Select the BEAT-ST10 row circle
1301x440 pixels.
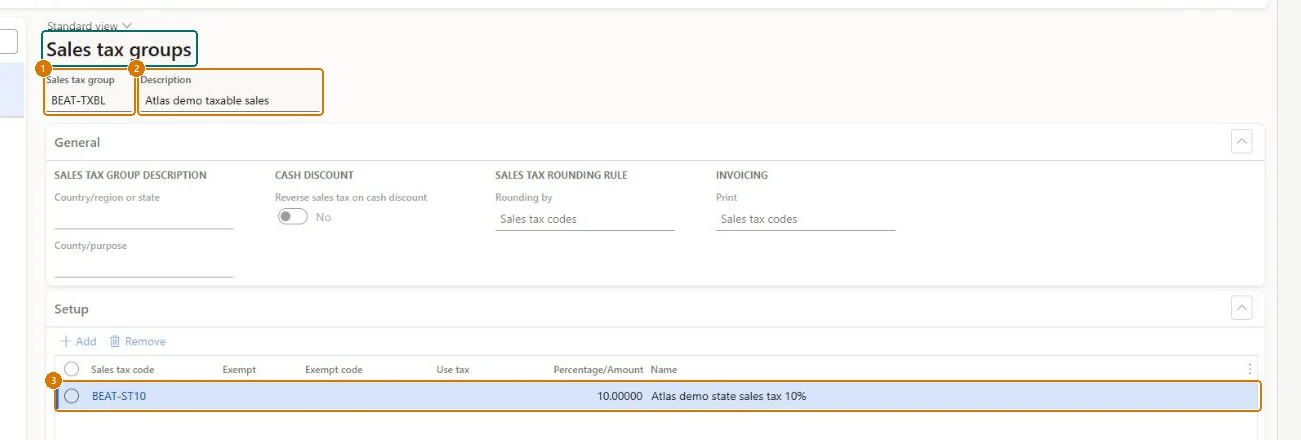(x=71, y=396)
